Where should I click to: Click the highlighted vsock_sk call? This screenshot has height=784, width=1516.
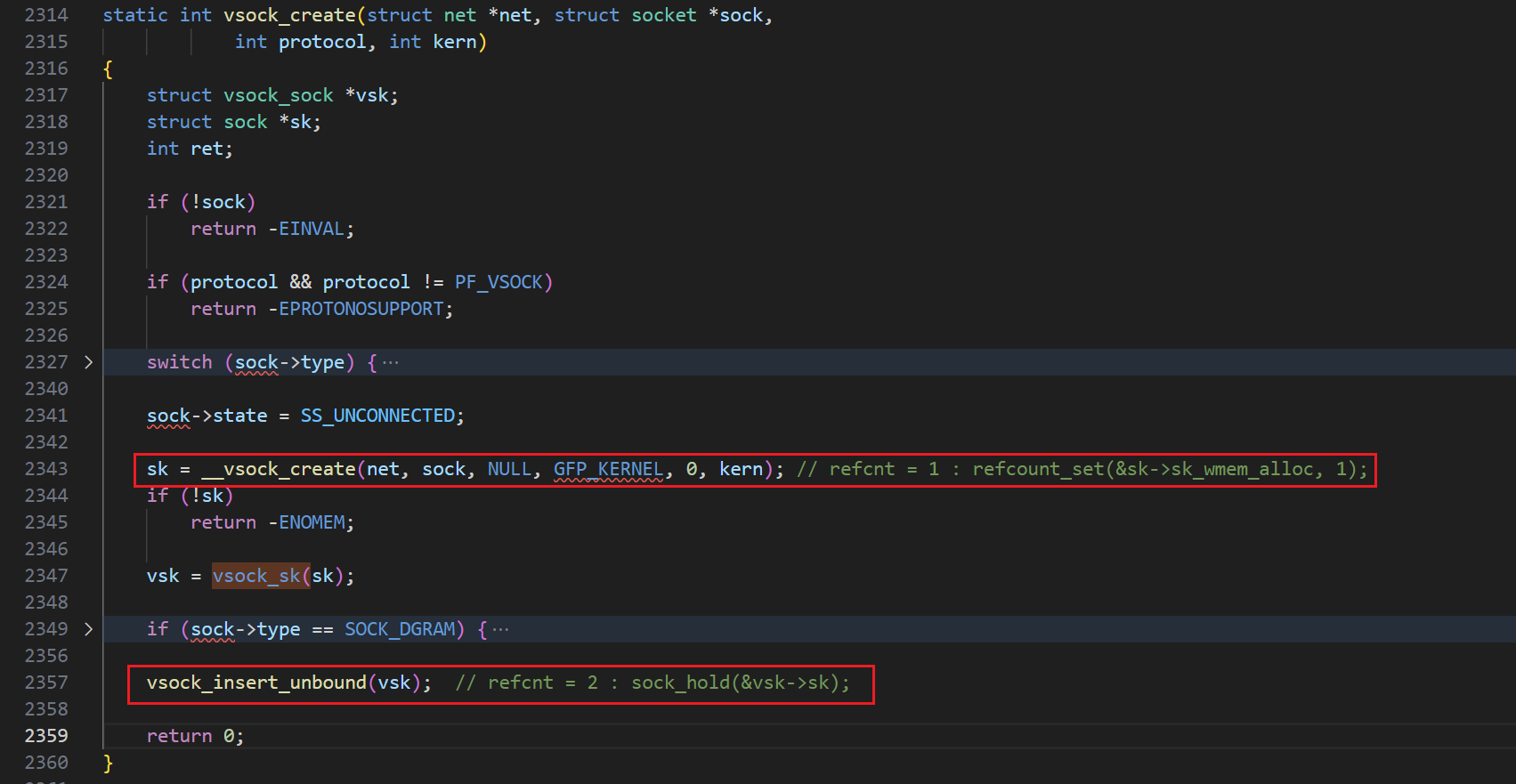click(x=256, y=576)
